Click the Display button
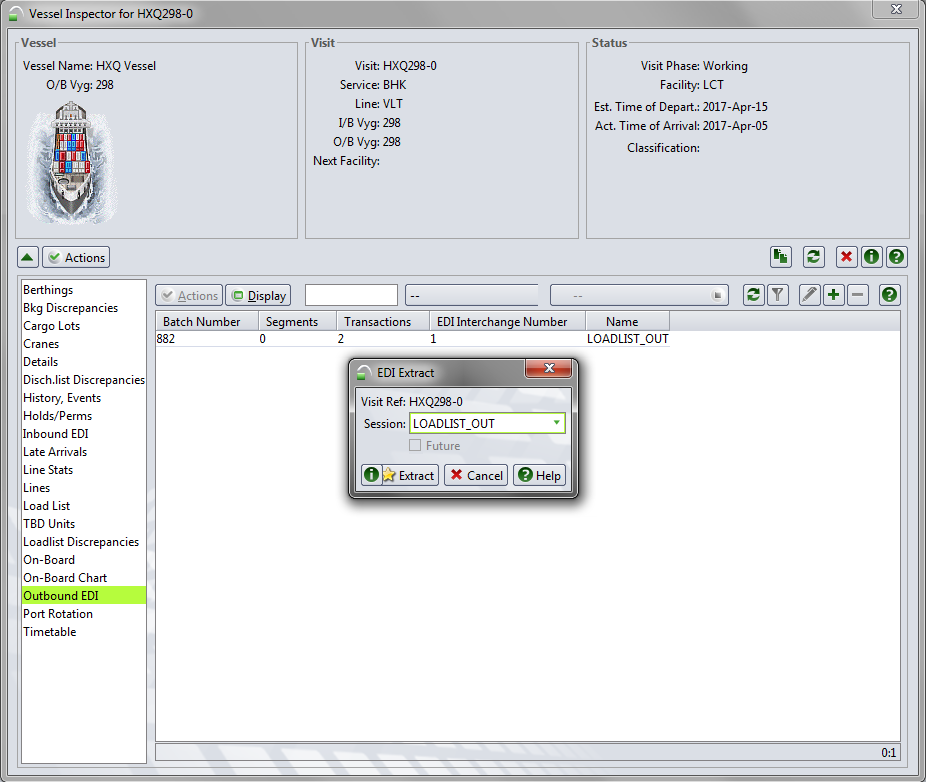Screen dimensions: 926x782 (258, 295)
